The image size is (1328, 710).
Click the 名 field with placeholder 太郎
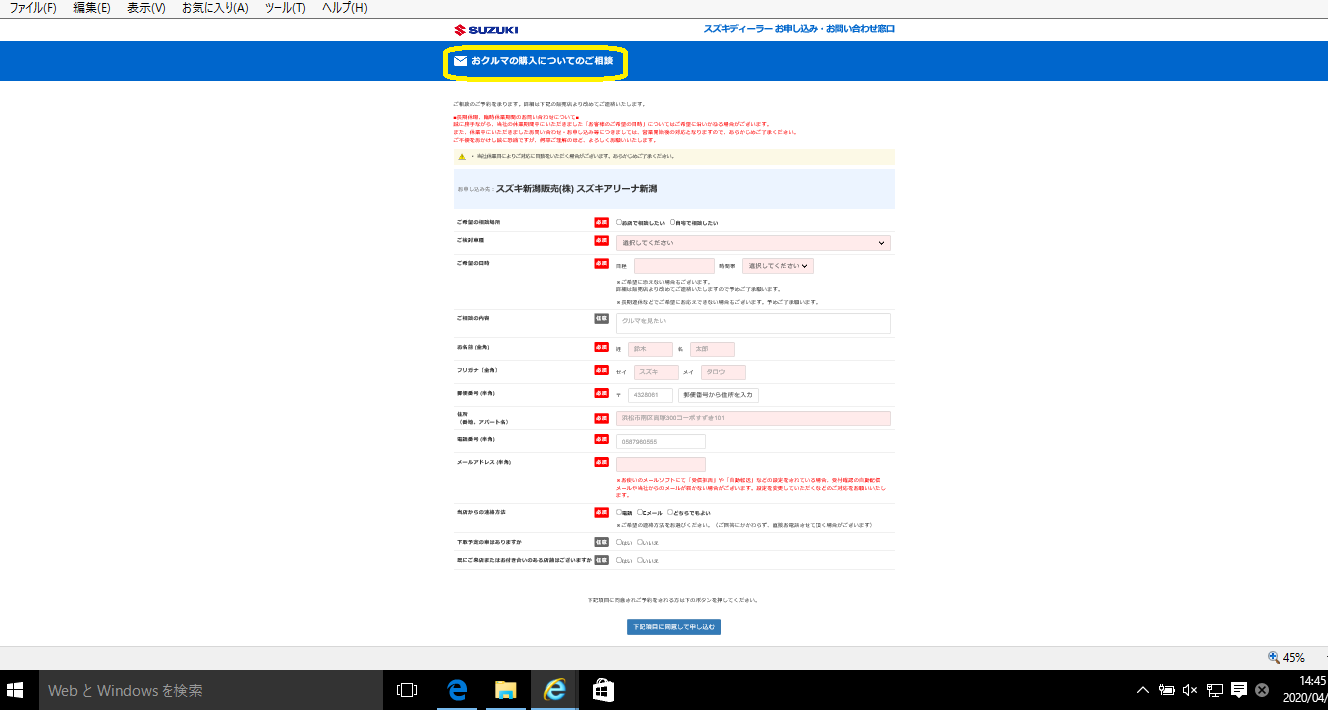pos(712,349)
